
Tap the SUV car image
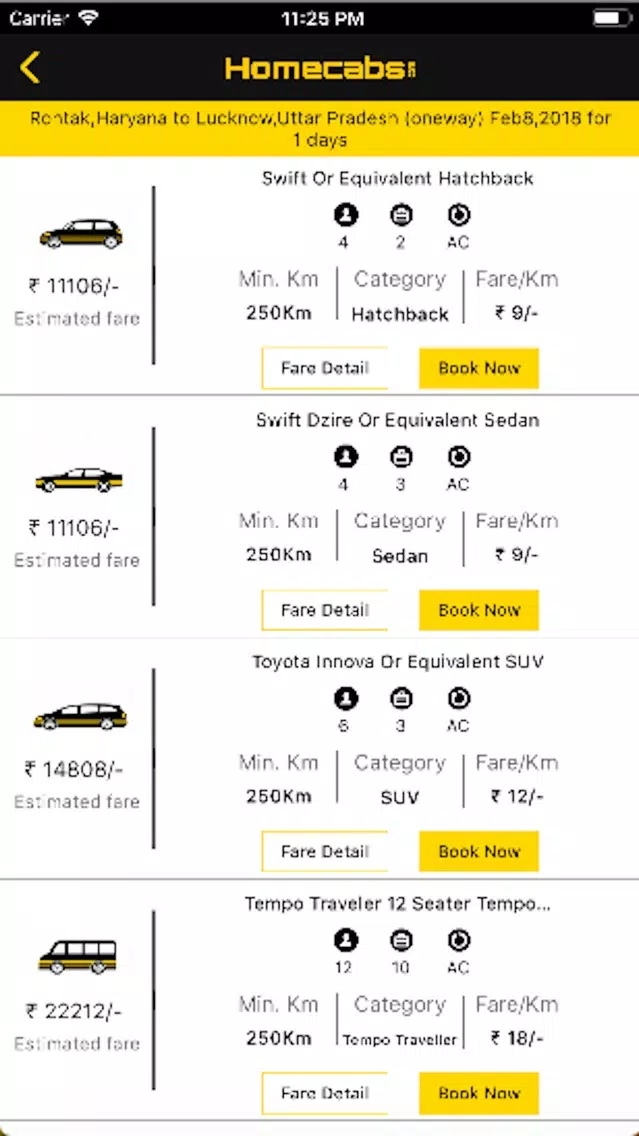pos(80,716)
